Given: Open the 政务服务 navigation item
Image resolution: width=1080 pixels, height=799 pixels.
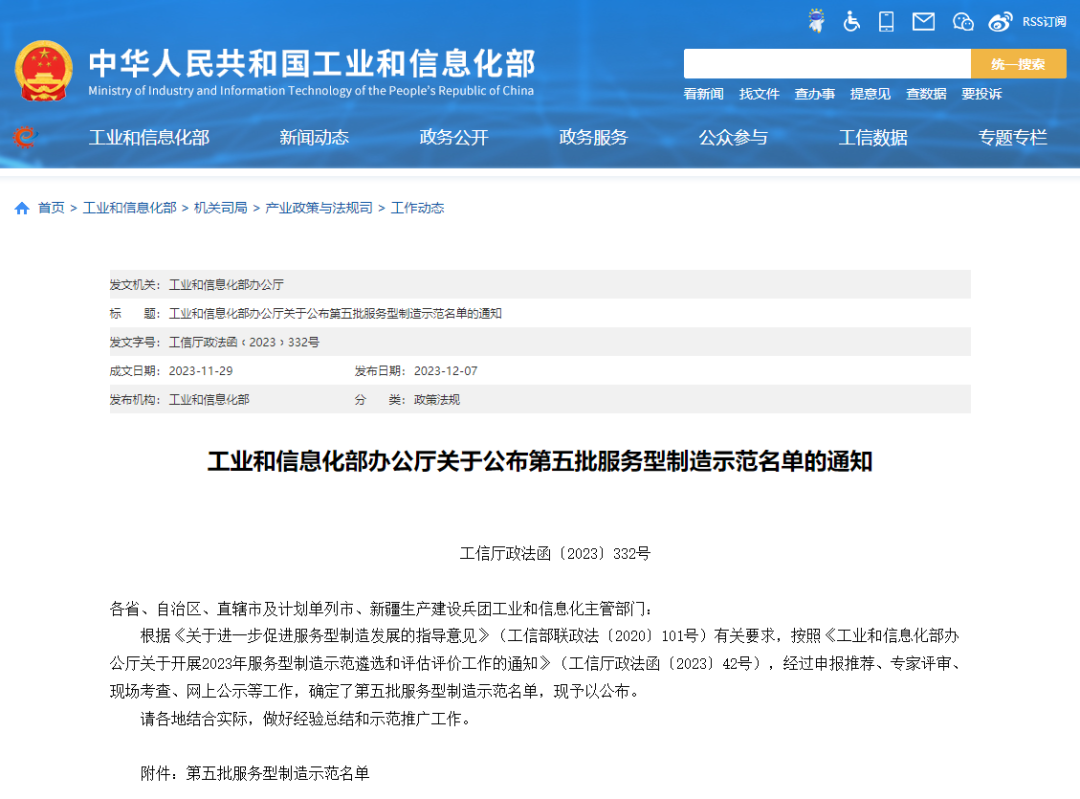Looking at the screenshot, I should point(593,138).
